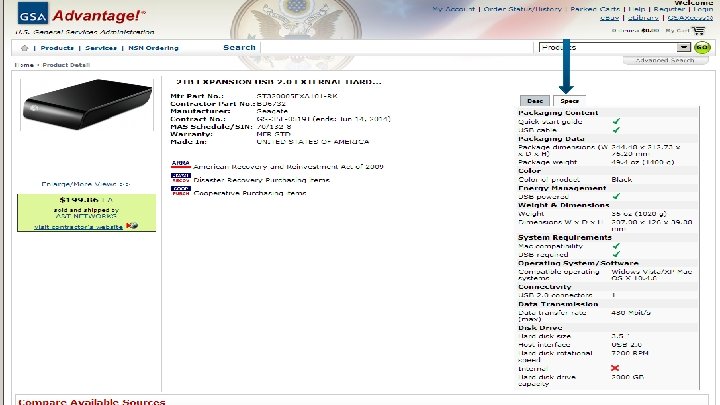The width and height of the screenshot is (720, 405).
Task: Switch to the Specs tab
Action: click(x=569, y=101)
